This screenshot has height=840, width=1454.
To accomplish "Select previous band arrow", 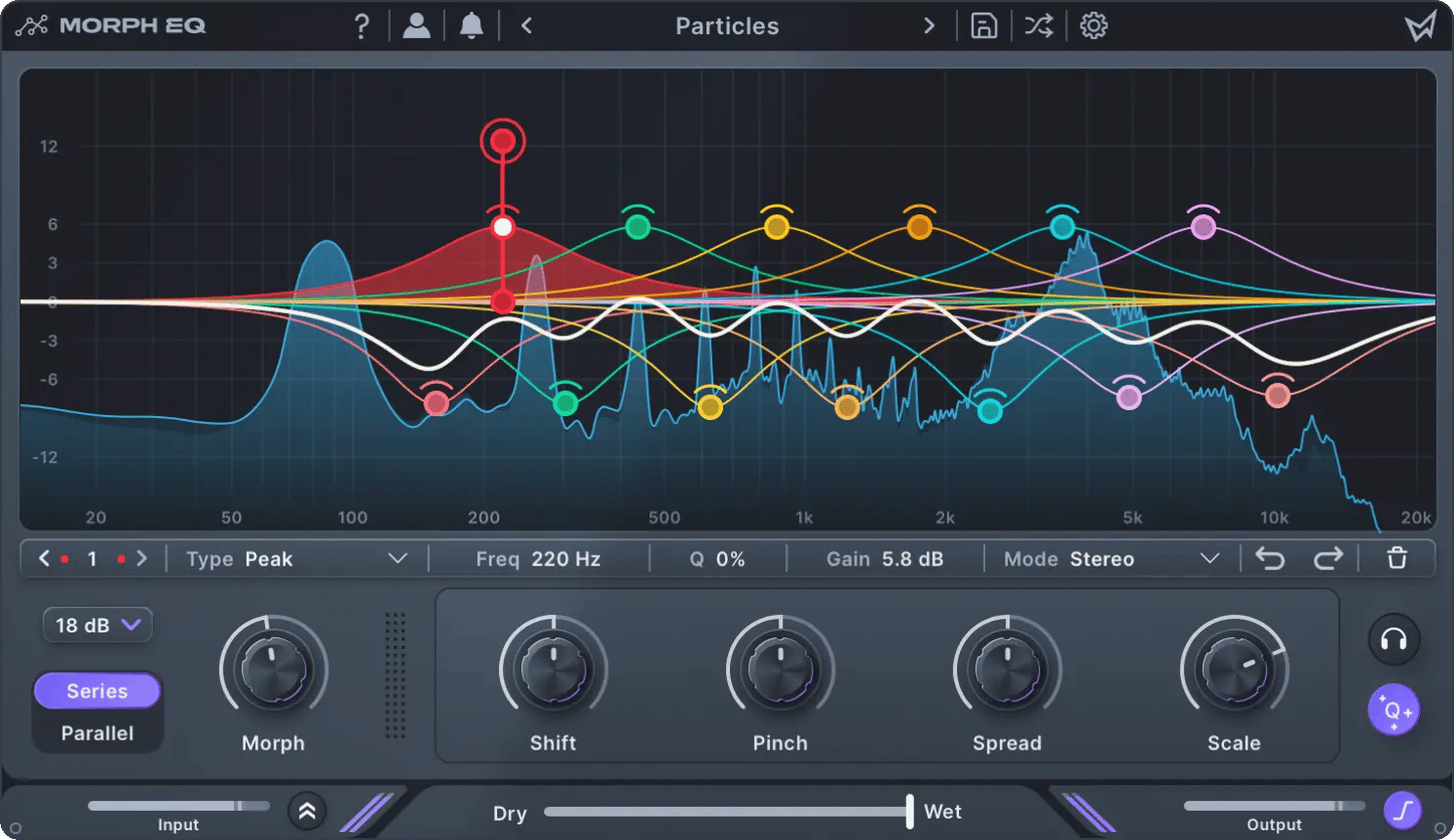I will coord(45,558).
